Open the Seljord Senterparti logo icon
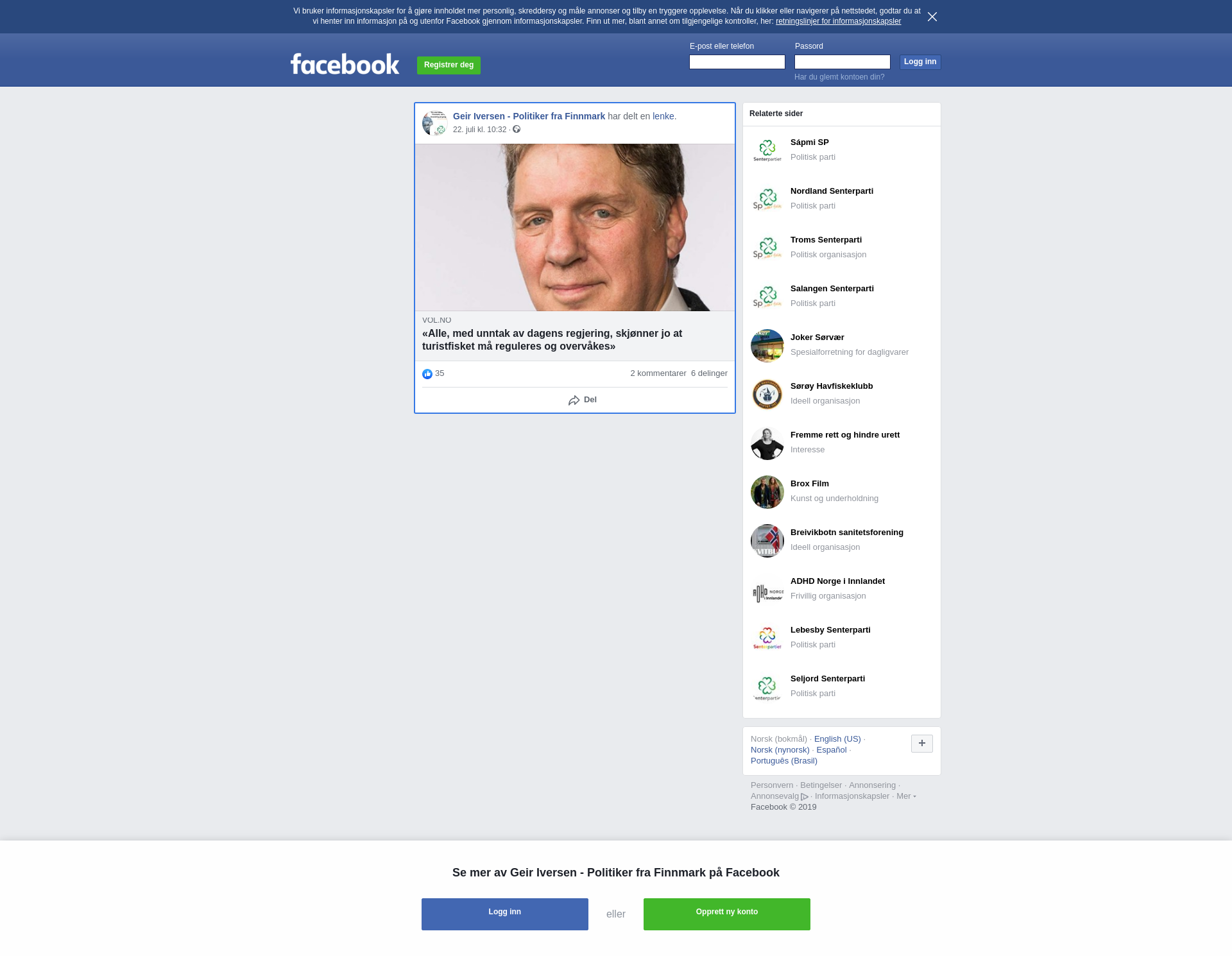This screenshot has height=956, width=1232. [767, 687]
